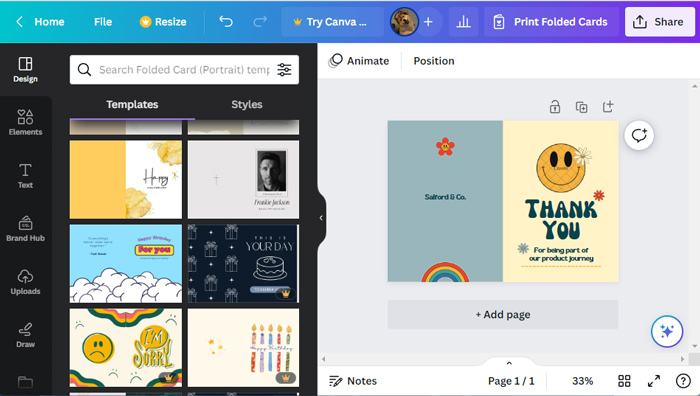Select the Draw tool

click(25, 335)
